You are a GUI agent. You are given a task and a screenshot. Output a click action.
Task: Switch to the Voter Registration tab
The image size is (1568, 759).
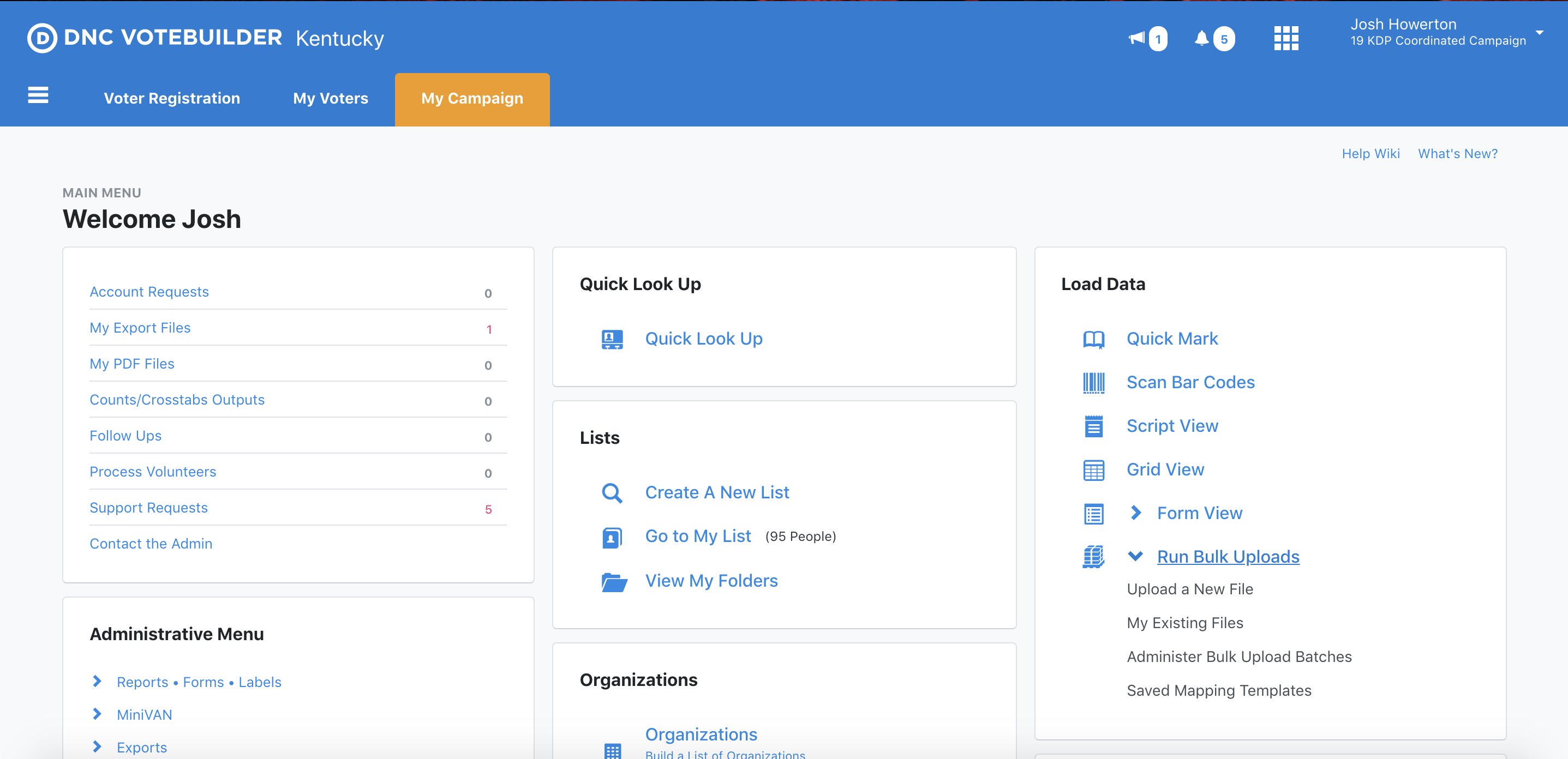point(172,99)
